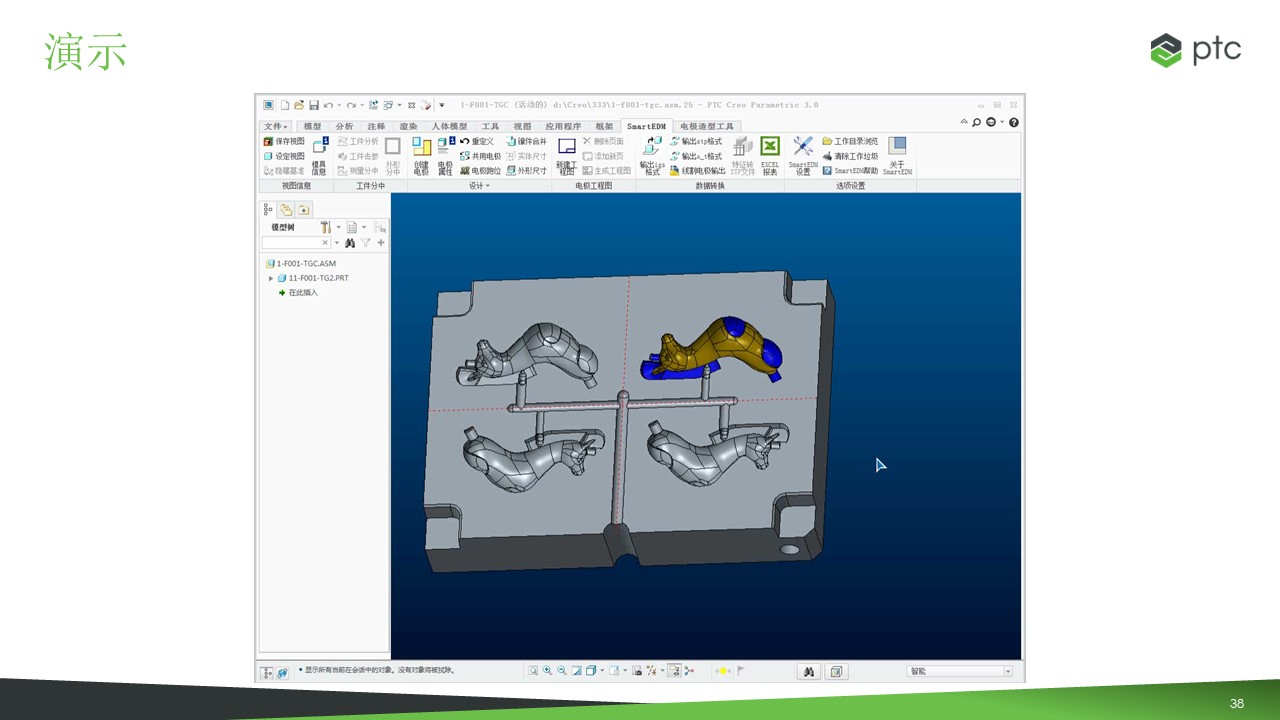Click 电极跑位 electrode offset tool
Image resolution: width=1280 pixels, height=720 pixels.
click(x=480, y=171)
